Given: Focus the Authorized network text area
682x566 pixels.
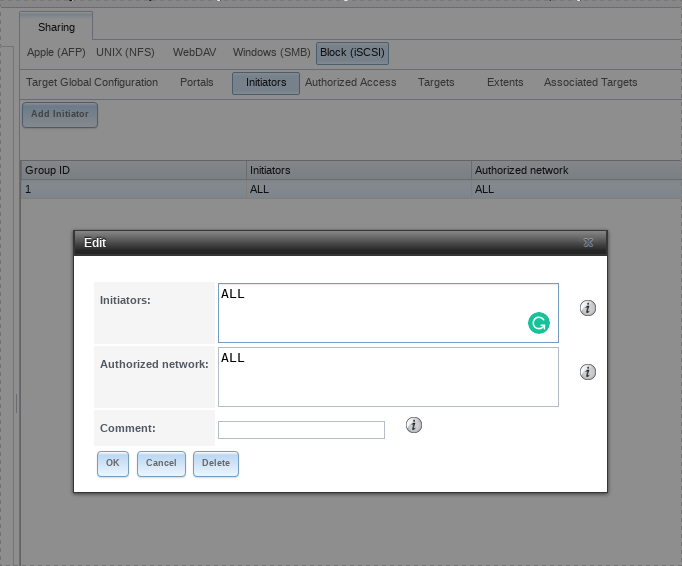Looking at the screenshot, I should tap(388, 377).
